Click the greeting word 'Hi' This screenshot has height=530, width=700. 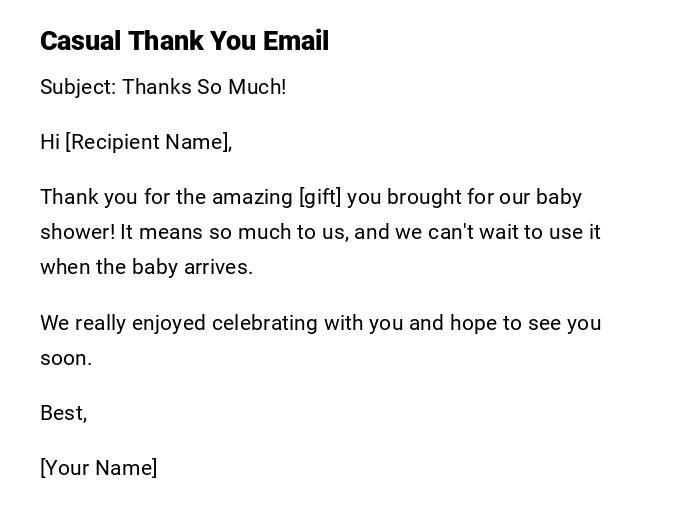pyautogui.click(x=50, y=142)
